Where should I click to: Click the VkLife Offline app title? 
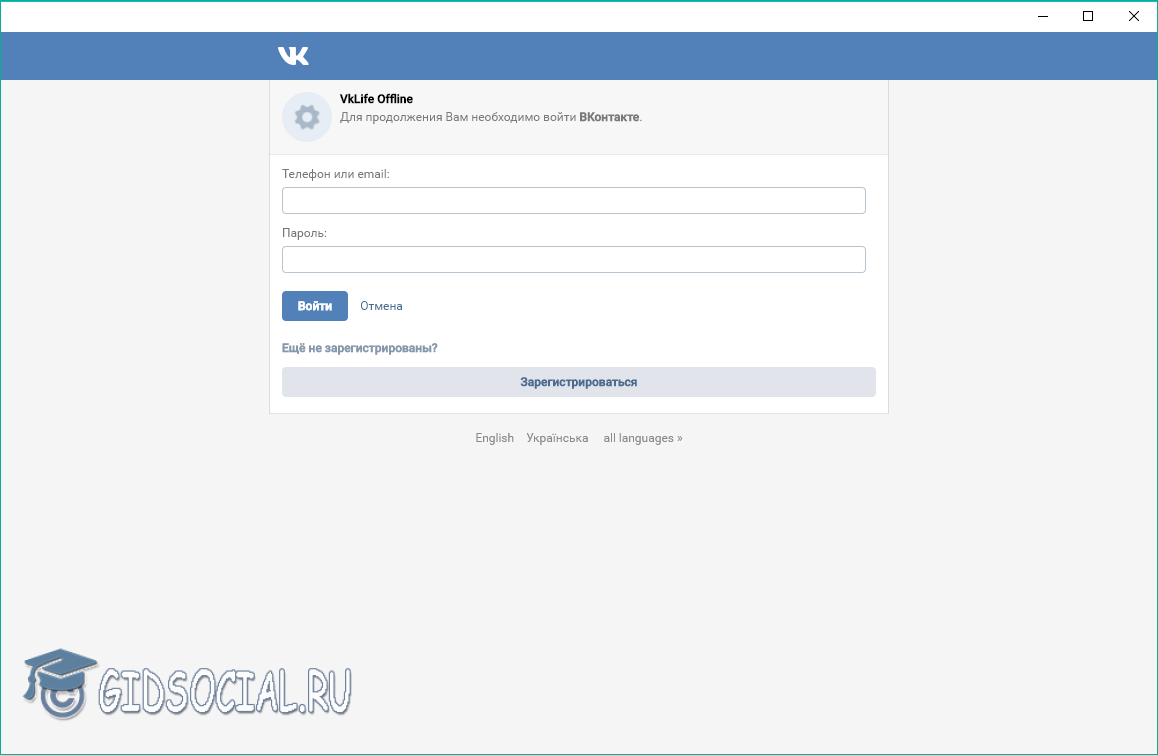376,99
